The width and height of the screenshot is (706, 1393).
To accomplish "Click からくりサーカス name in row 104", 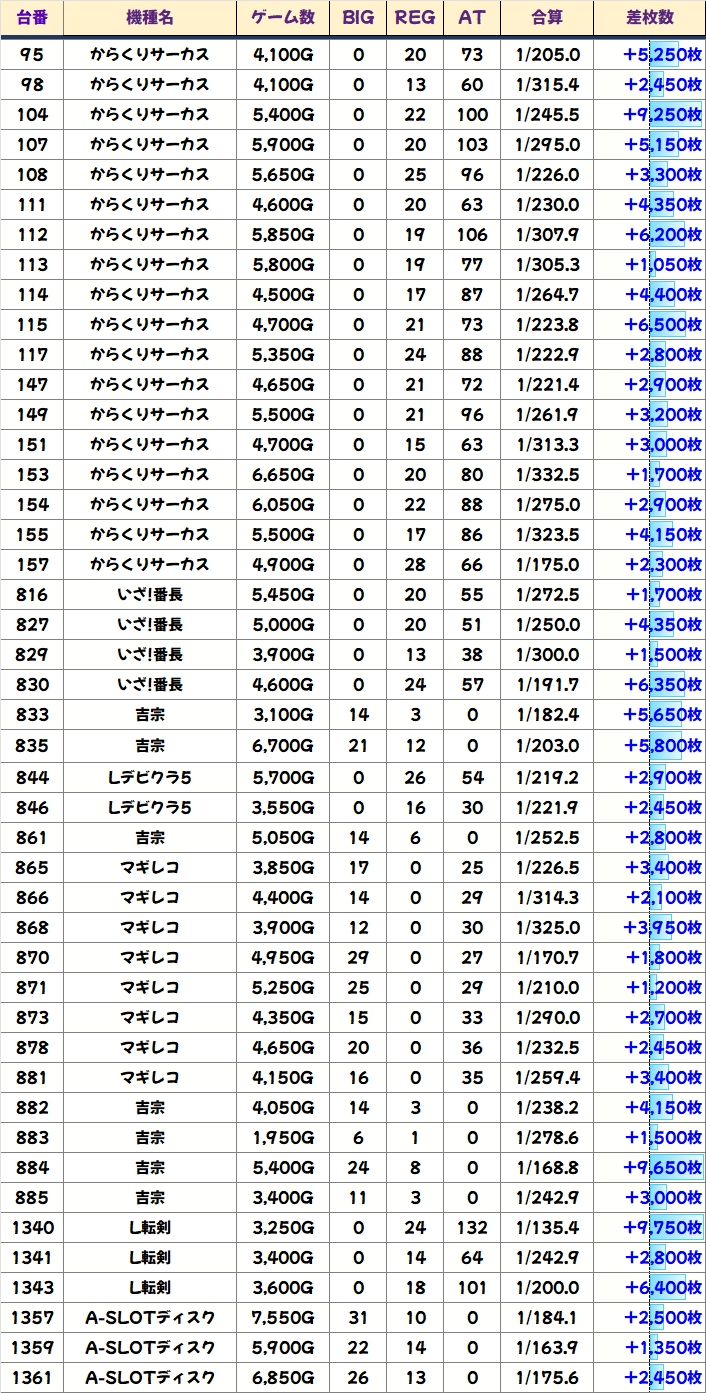I will tap(150, 114).
